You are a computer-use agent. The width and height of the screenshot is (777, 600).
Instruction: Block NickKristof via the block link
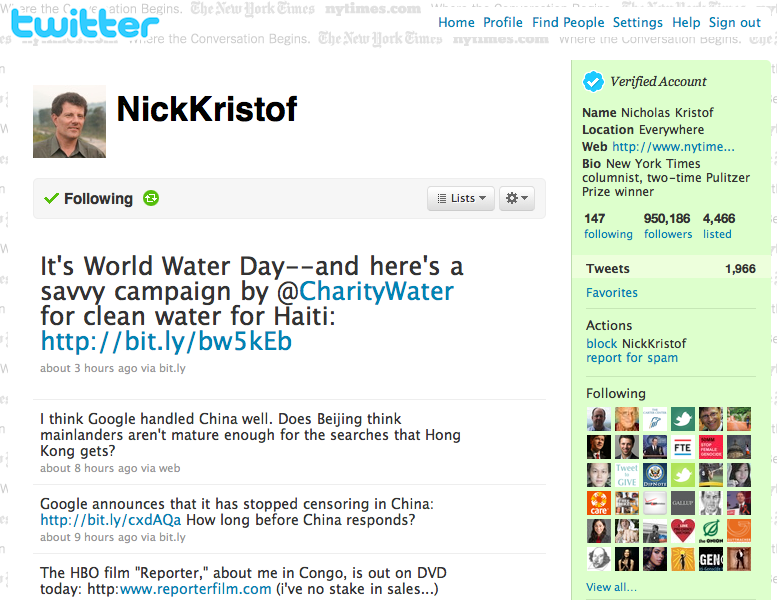[601, 343]
